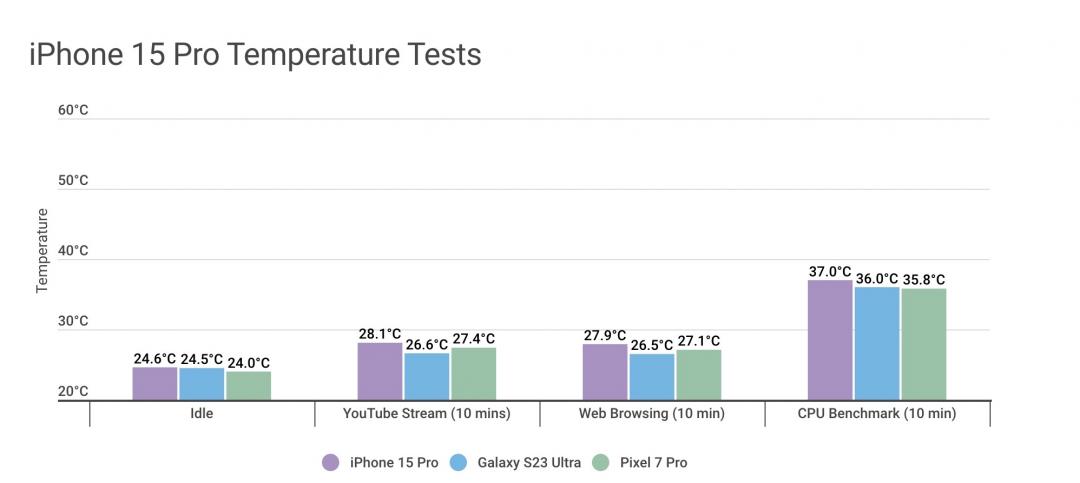Viewport: 1080px width, 483px height.
Task: Toggle the Galaxy S23 Ultra legend label
Action: coord(525,462)
